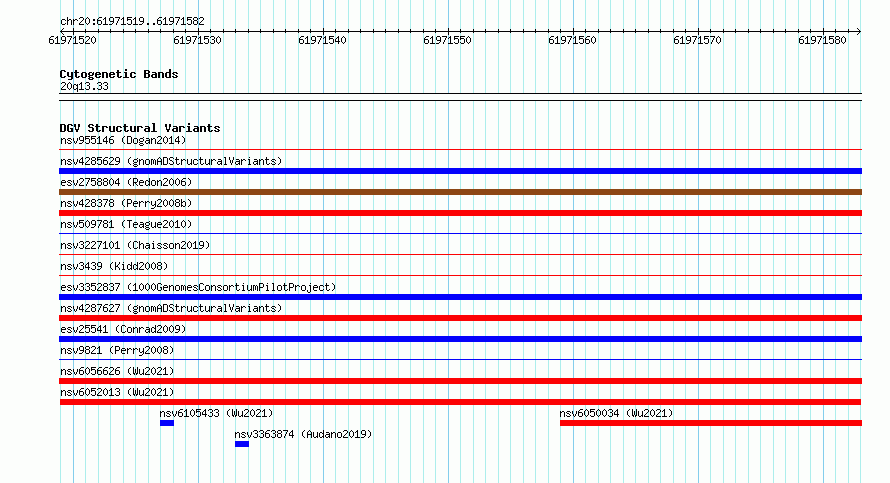Click the nsv509781 (Teague2010) label
The image size is (890, 483).
point(126,224)
